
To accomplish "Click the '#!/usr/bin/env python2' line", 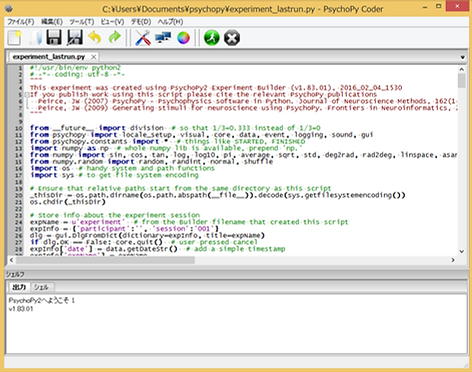I will (x=75, y=68).
